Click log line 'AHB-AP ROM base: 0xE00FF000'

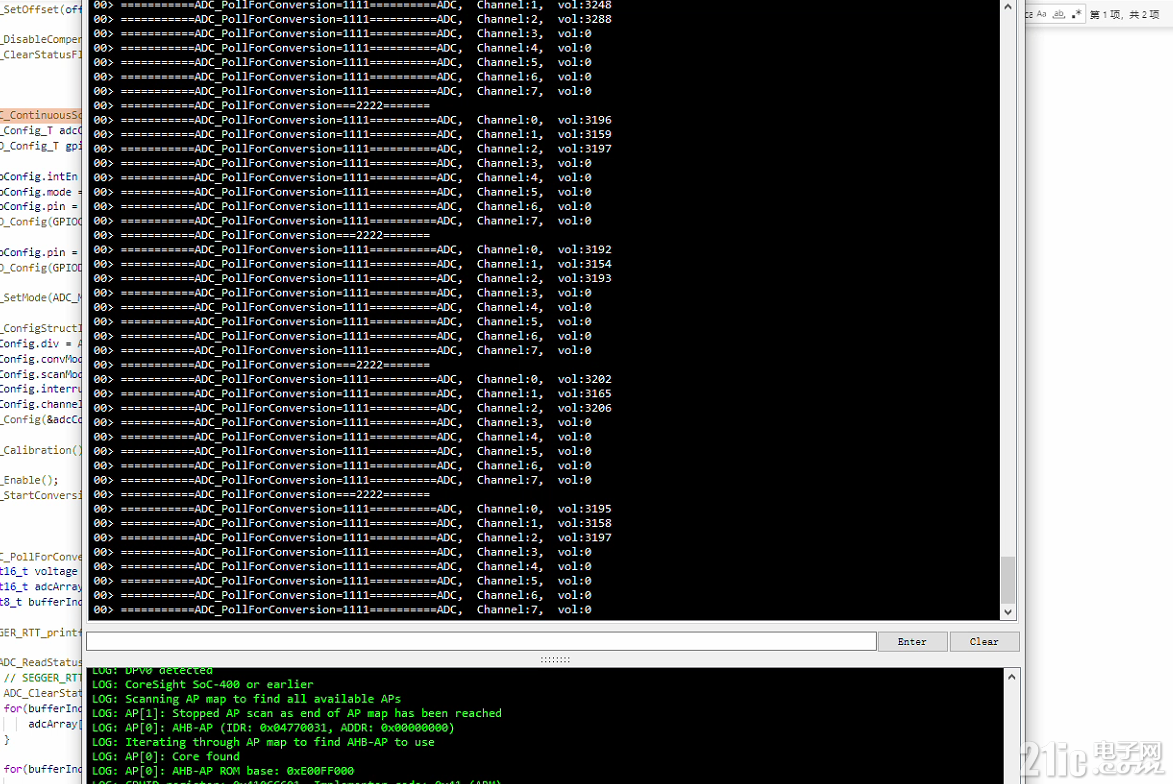(223, 771)
